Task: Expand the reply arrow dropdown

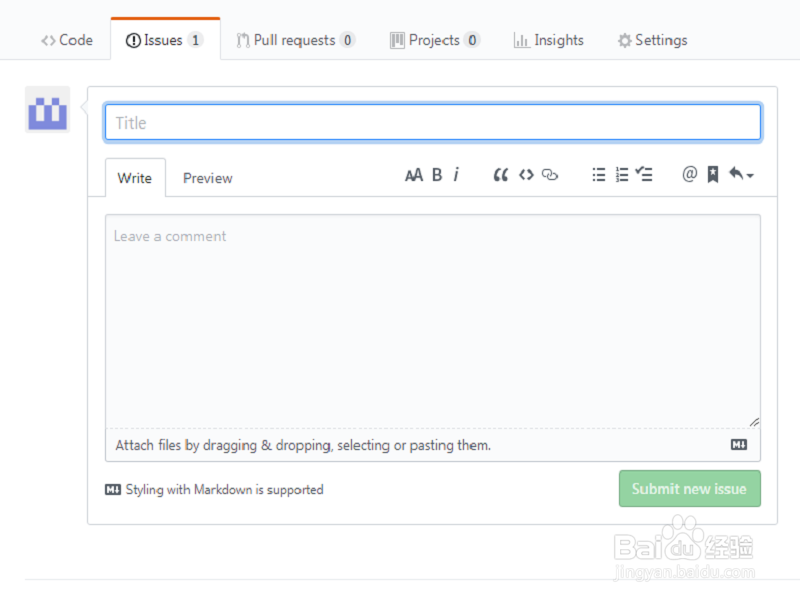Action: pyautogui.click(x=738, y=174)
